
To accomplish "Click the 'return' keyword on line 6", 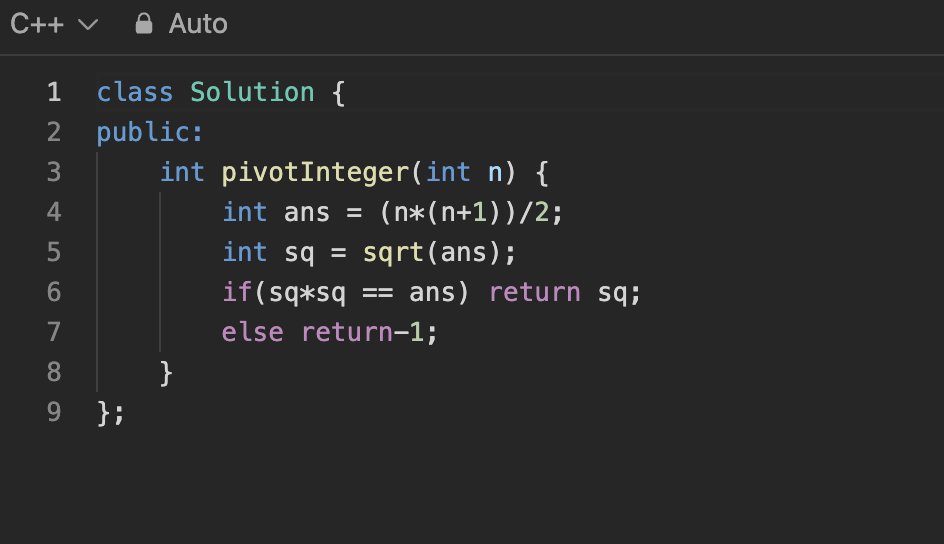I will [535, 292].
